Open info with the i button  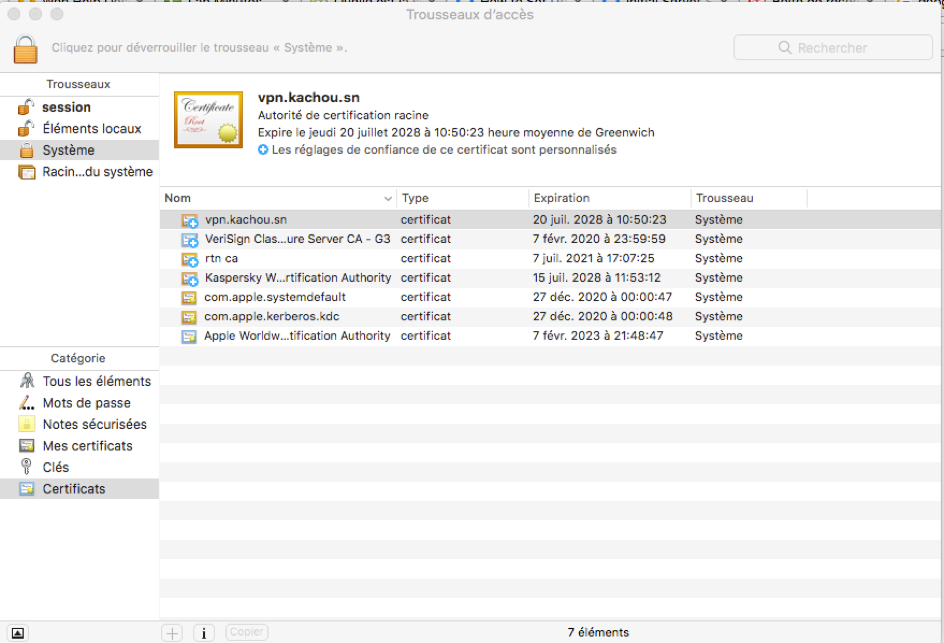pos(204,633)
